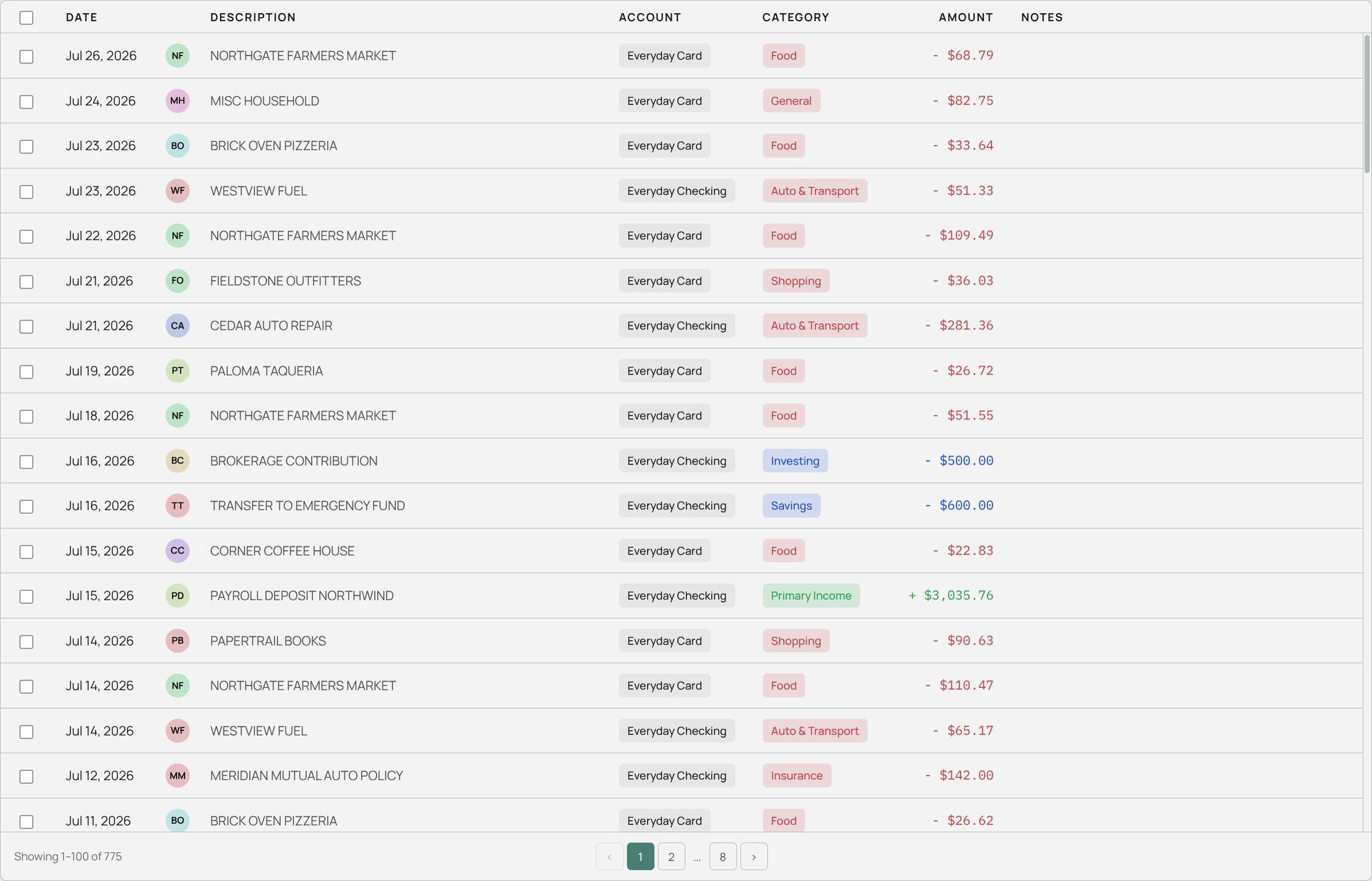1372x881 pixels.
Task: Click the MM avatar for Meridian Mutual
Action: pos(178,775)
